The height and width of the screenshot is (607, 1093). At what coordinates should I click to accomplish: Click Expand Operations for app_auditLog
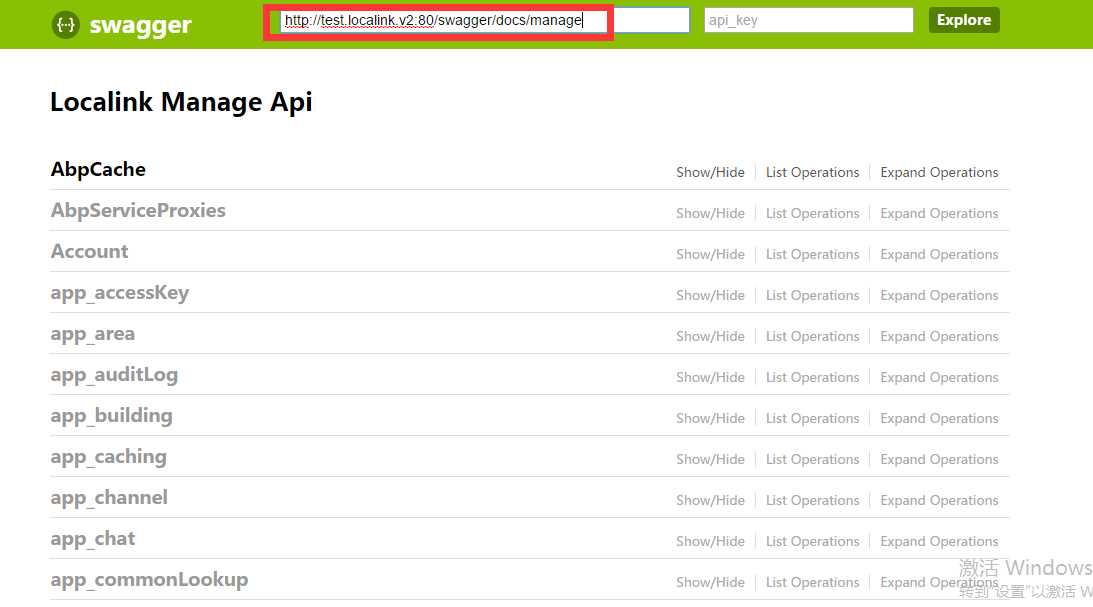(939, 378)
